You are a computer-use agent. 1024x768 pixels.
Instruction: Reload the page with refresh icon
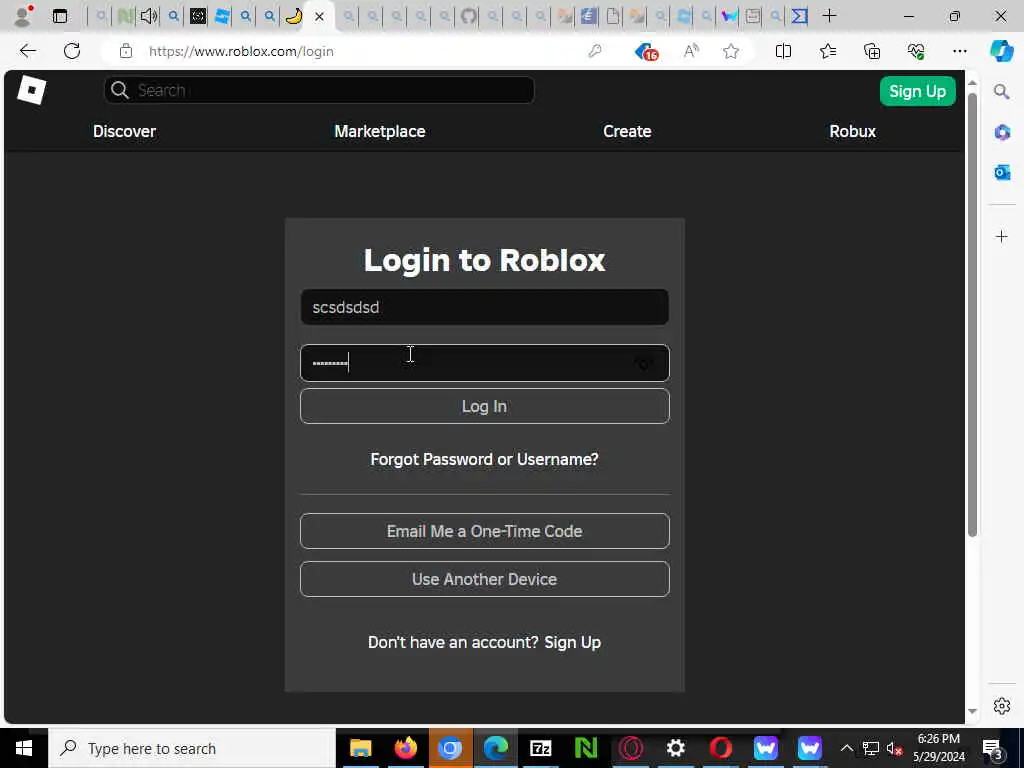72,51
